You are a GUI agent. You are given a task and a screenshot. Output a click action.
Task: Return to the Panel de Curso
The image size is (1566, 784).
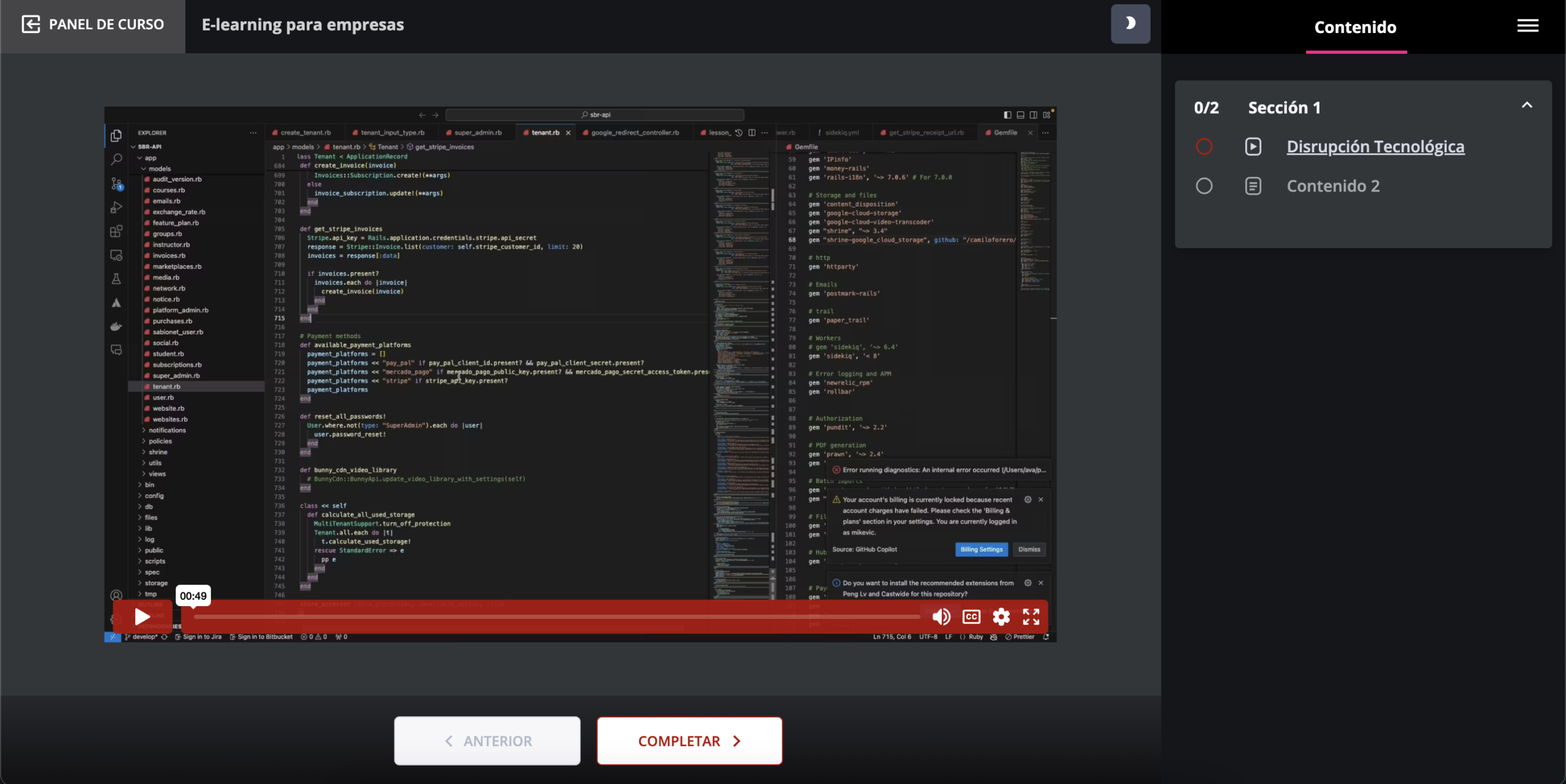click(x=93, y=25)
